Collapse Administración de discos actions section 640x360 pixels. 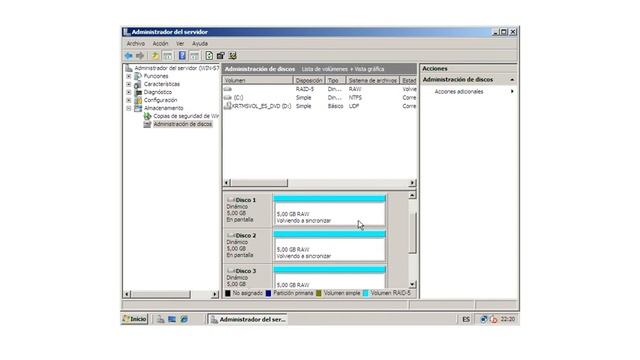(512, 80)
